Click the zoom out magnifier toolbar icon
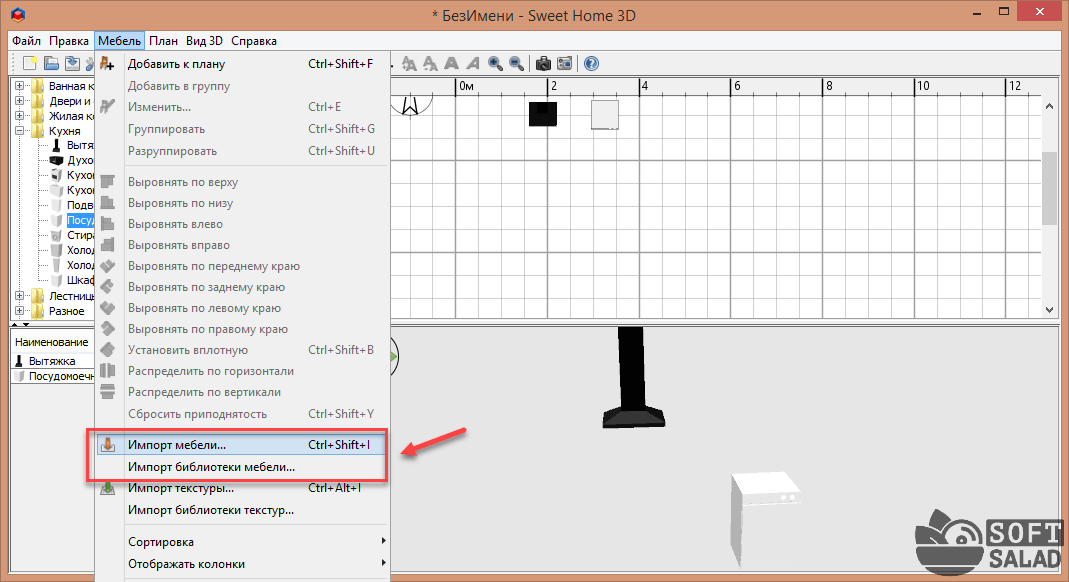The height and width of the screenshot is (582, 1069). (x=516, y=64)
